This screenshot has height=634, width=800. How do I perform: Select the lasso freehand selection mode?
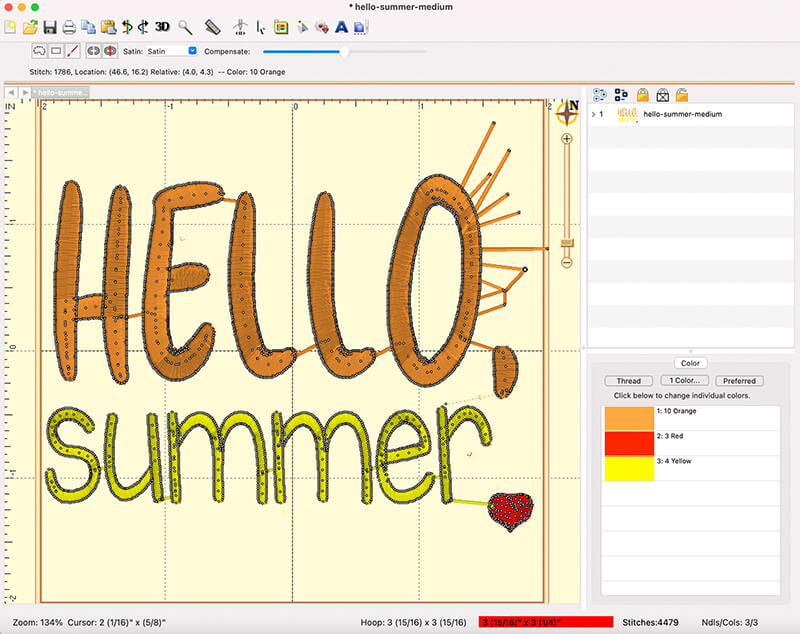pyautogui.click(x=38, y=50)
